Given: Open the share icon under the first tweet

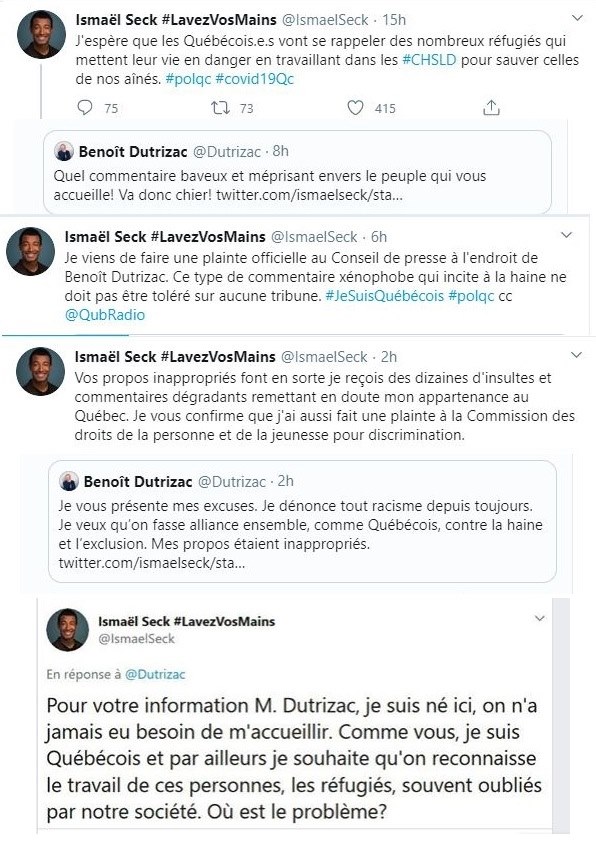Looking at the screenshot, I should (491, 107).
